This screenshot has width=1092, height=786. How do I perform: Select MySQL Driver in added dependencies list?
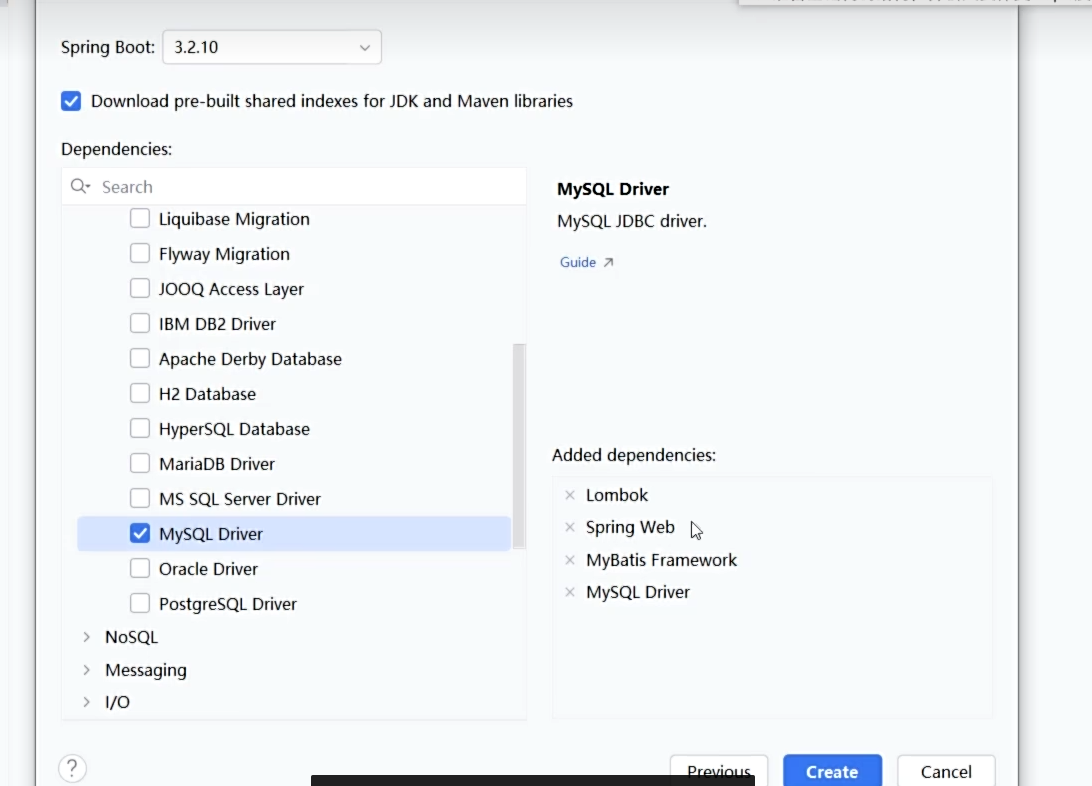[x=638, y=592]
